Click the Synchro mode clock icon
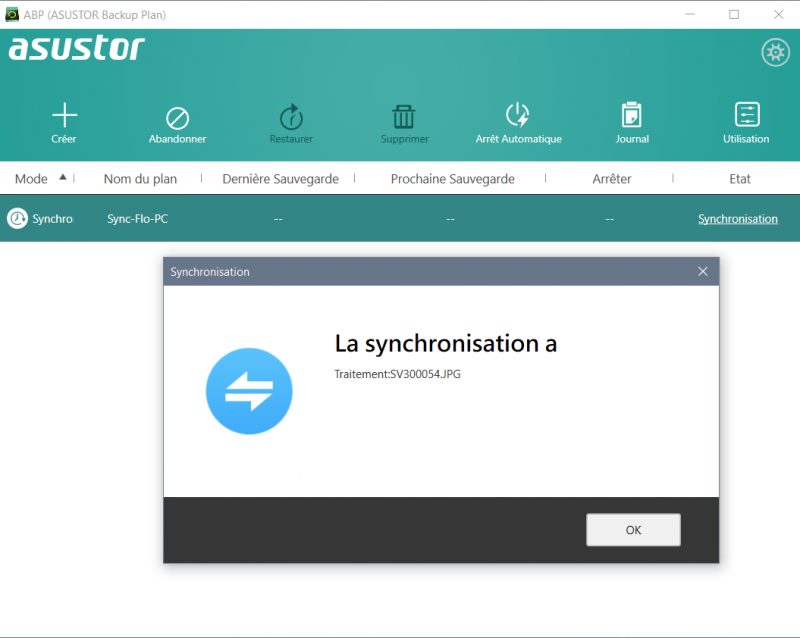 click(x=17, y=218)
